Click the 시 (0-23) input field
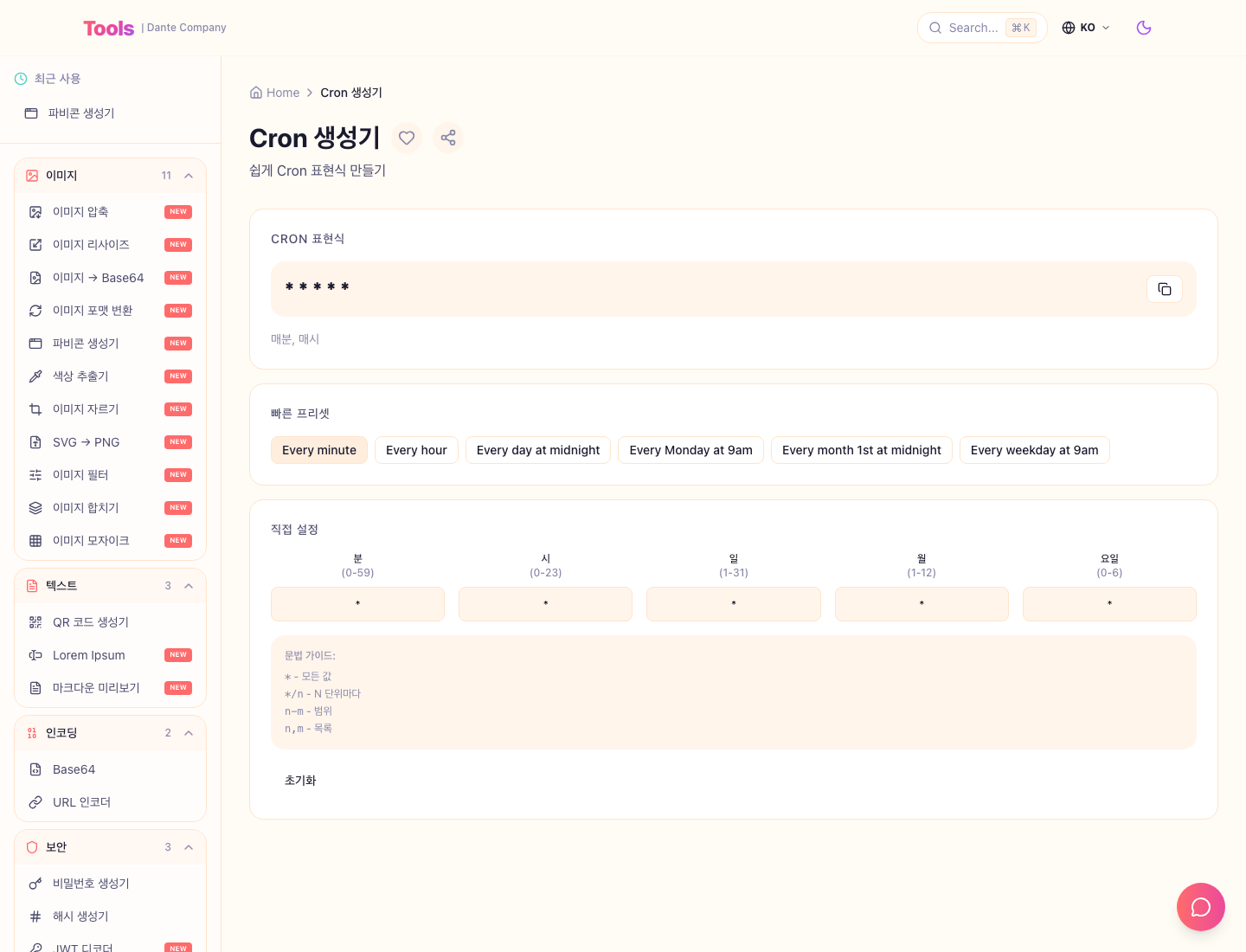The image size is (1246, 952). click(x=546, y=604)
